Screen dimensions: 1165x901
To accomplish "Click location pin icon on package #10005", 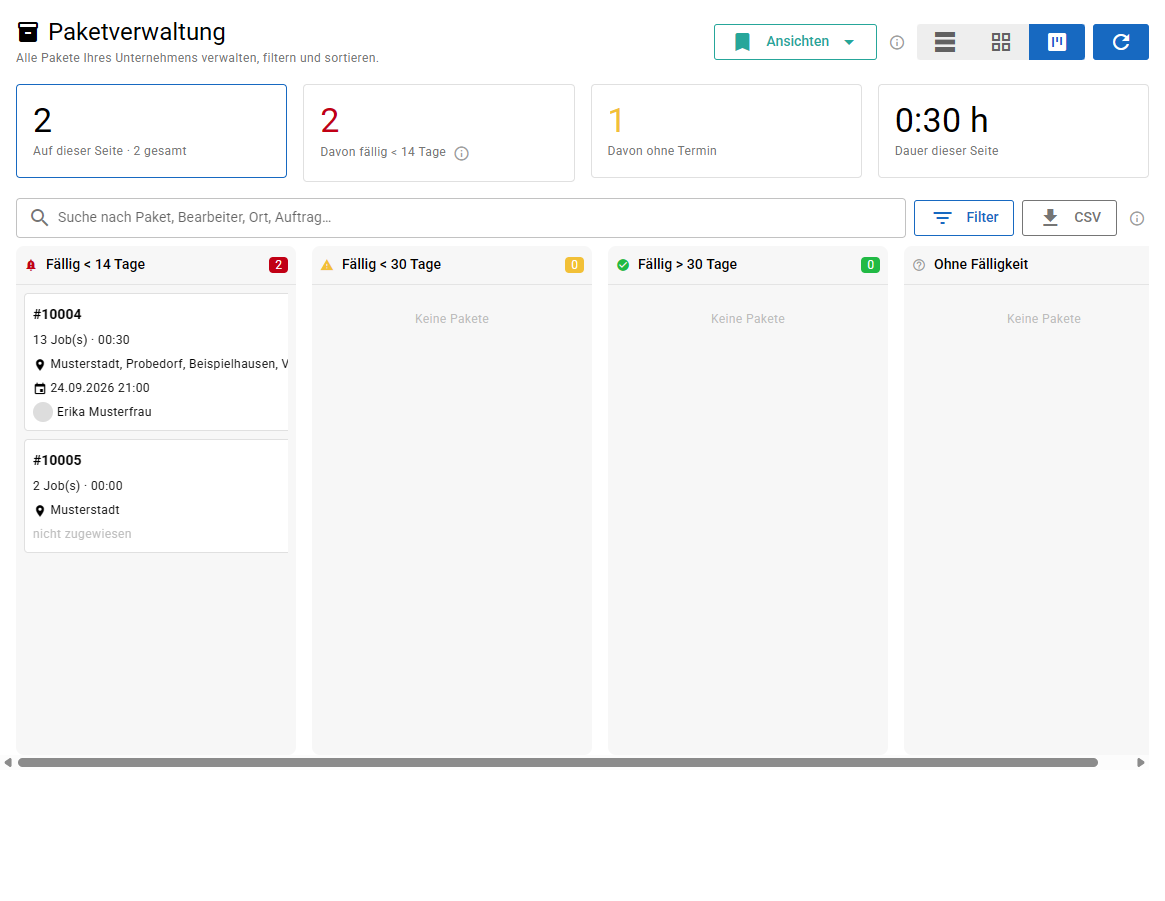I will coord(40,510).
